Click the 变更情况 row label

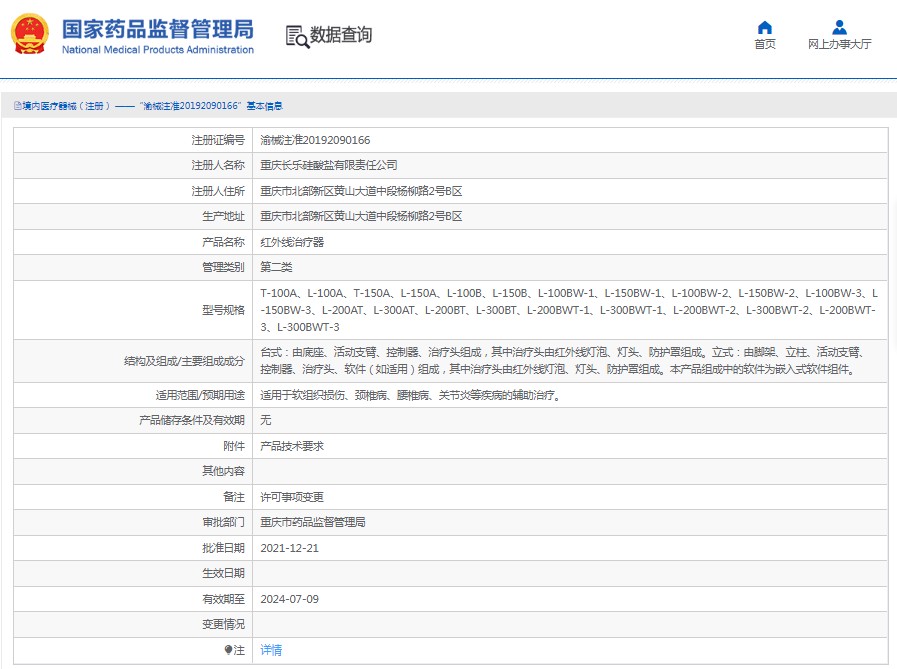(223, 624)
